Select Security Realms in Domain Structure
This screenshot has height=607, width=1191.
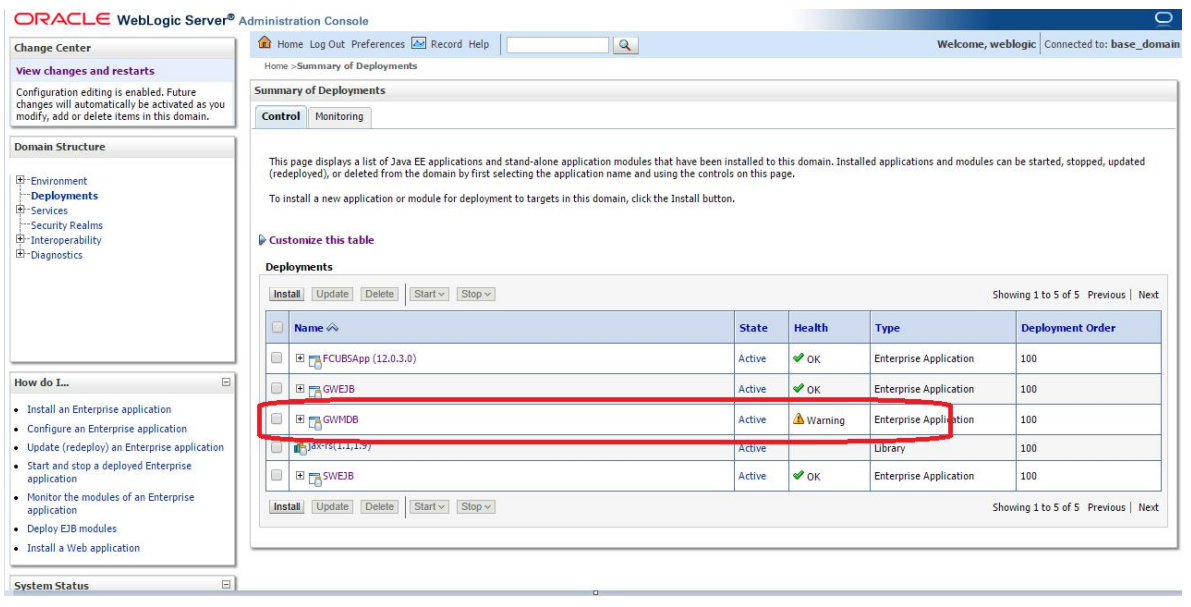[67, 226]
